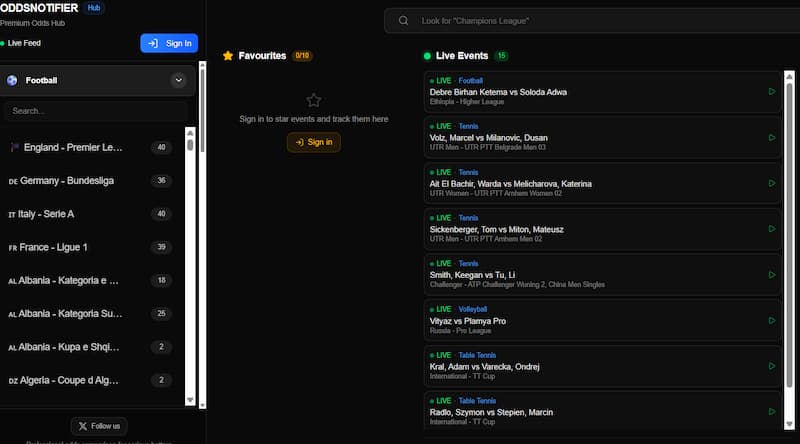Click the Football soccer ball icon

[x=12, y=80]
